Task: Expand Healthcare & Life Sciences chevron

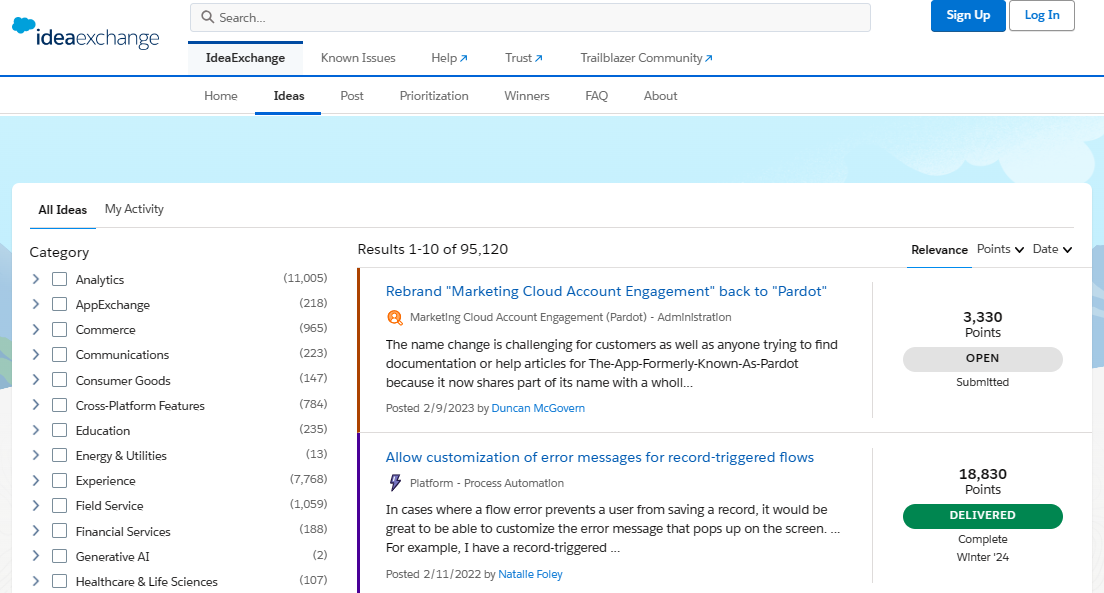Action: point(36,581)
